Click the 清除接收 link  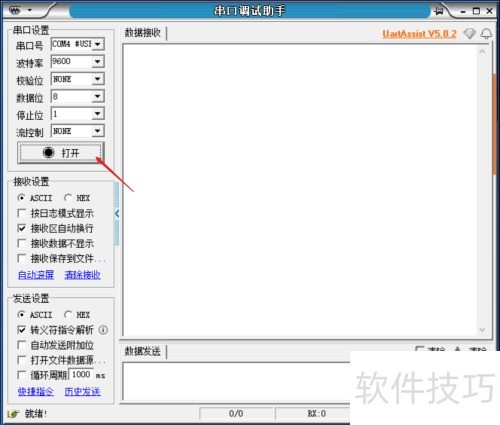click(x=82, y=275)
